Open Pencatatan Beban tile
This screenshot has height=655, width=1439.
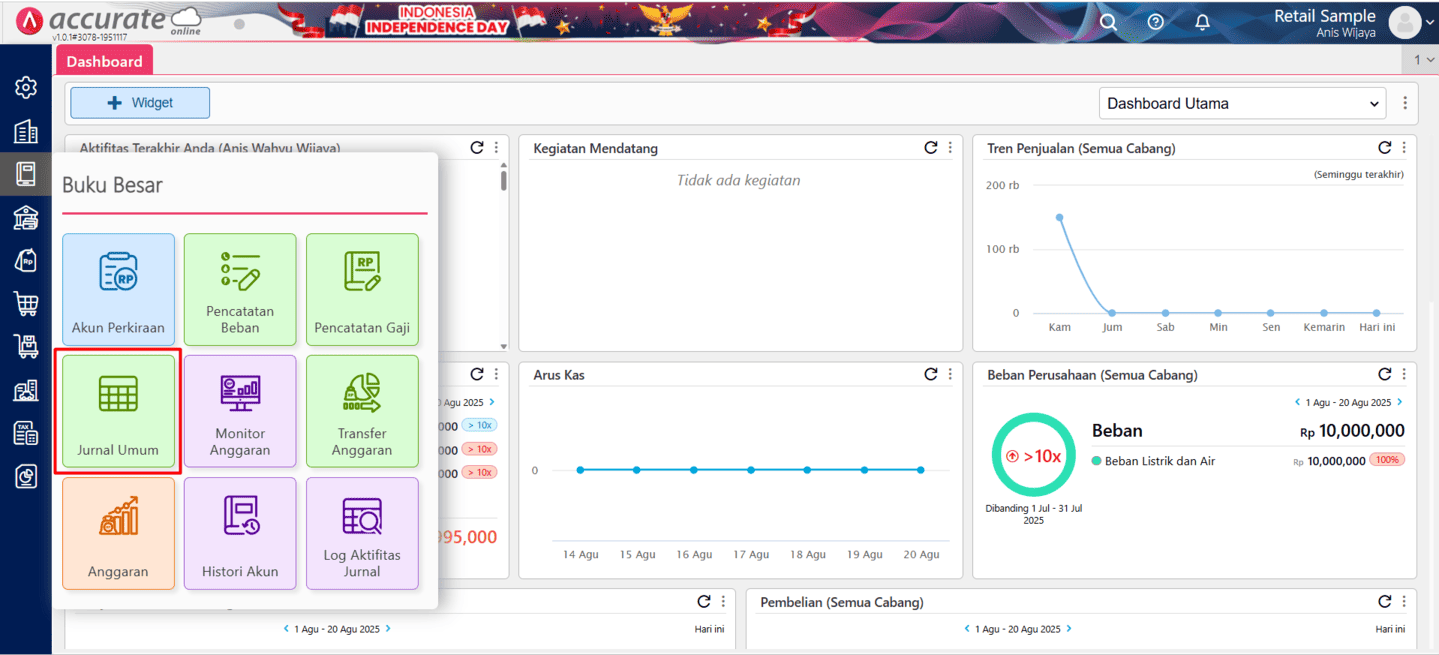tap(240, 290)
